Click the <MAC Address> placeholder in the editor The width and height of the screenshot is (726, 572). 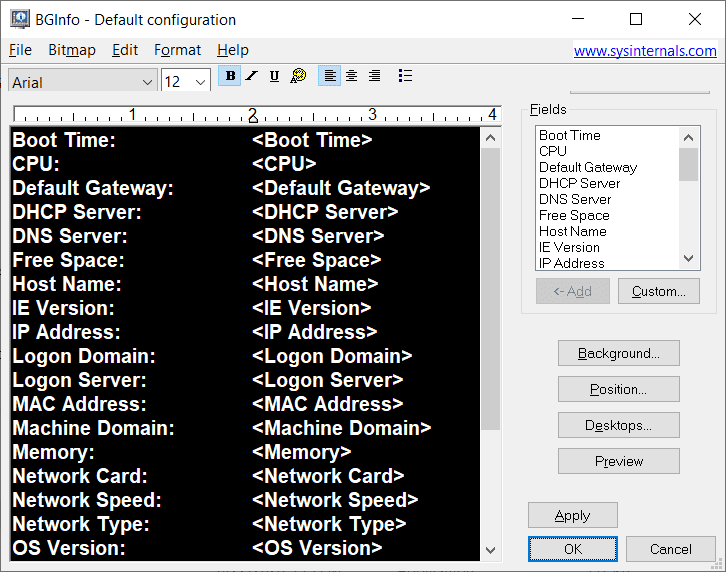pos(327,404)
